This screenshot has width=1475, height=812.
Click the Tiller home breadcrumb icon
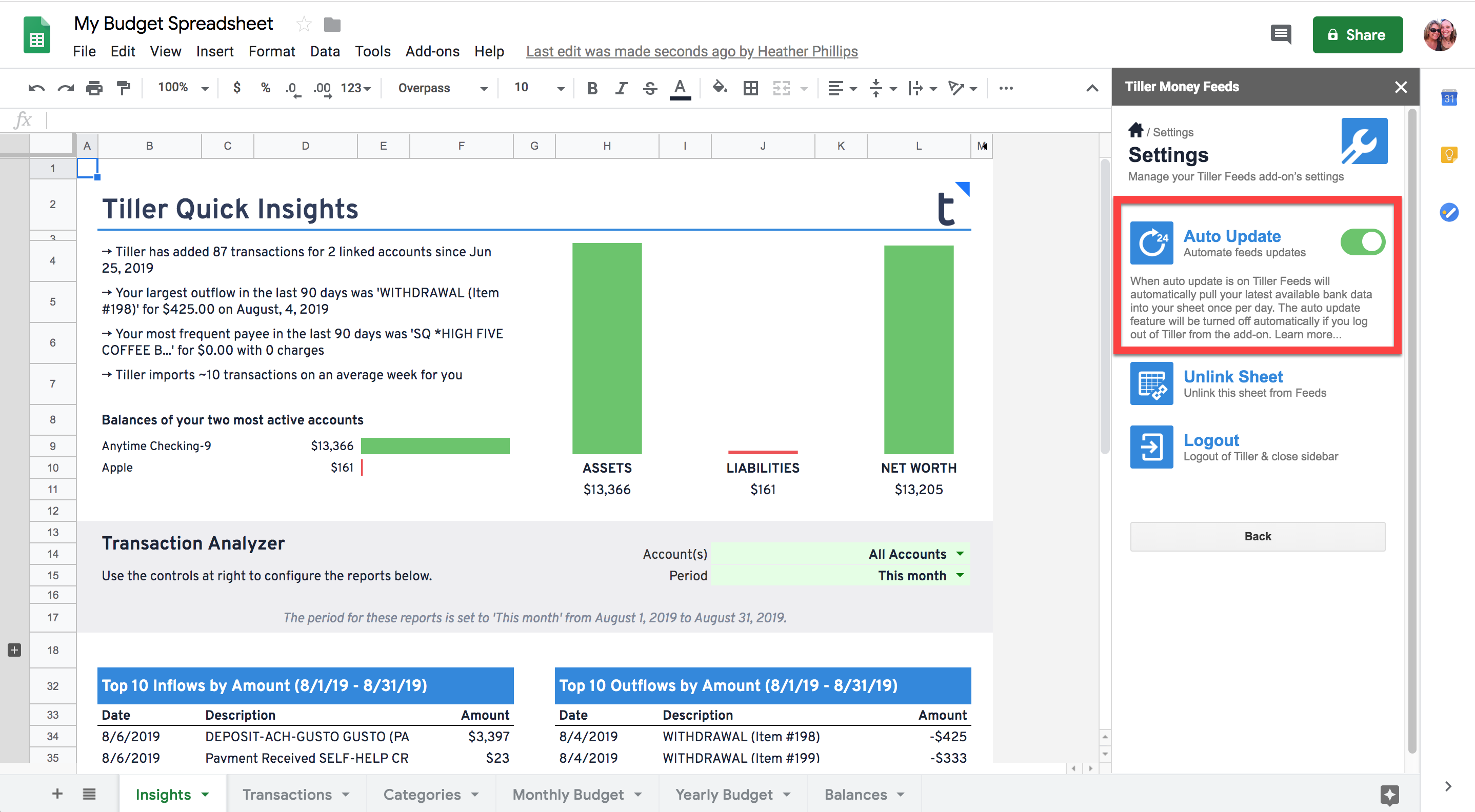pyautogui.click(x=1135, y=131)
